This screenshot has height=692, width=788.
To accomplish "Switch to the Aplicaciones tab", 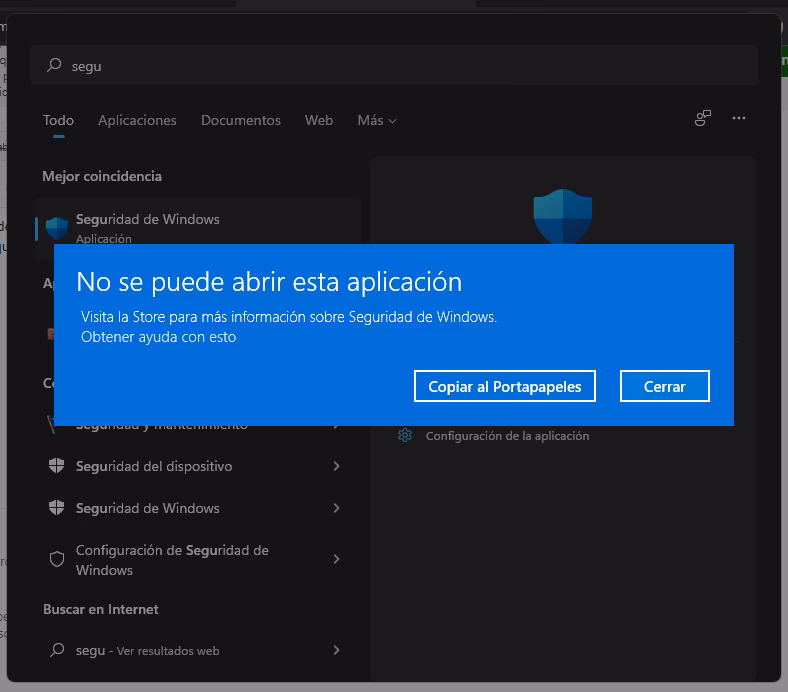I will pyautogui.click(x=137, y=121).
